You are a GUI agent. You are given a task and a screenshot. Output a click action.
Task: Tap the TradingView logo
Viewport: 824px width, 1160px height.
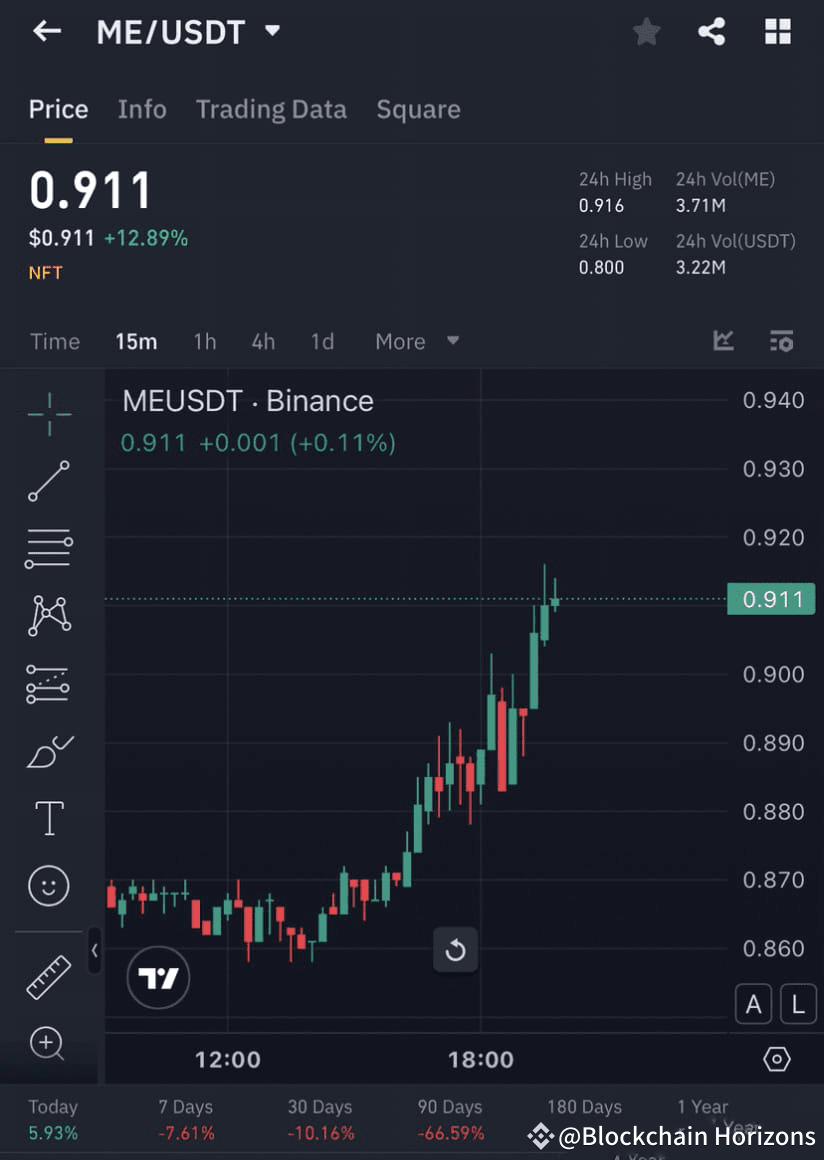[158, 977]
